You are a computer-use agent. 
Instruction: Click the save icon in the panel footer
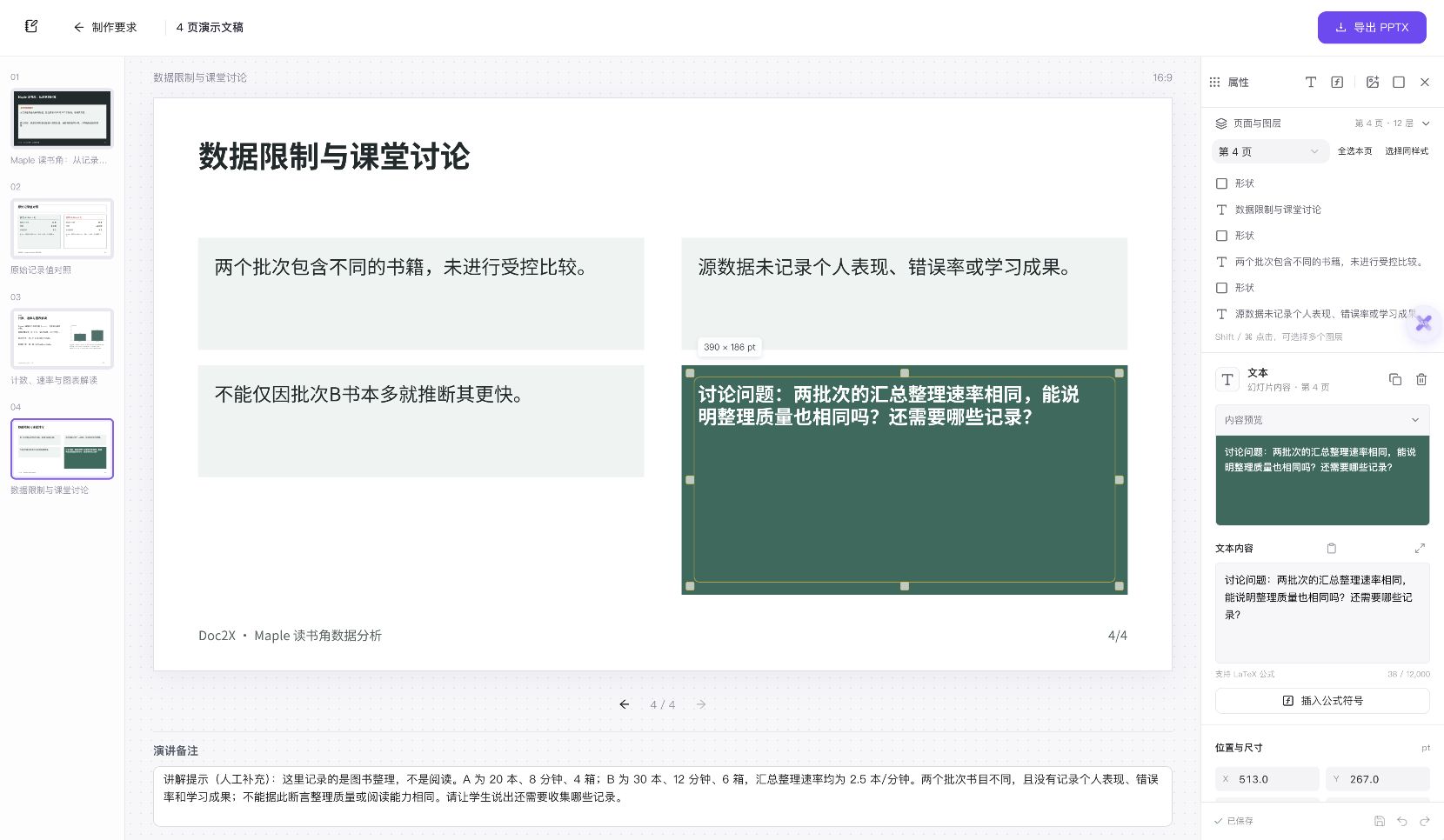1379,821
